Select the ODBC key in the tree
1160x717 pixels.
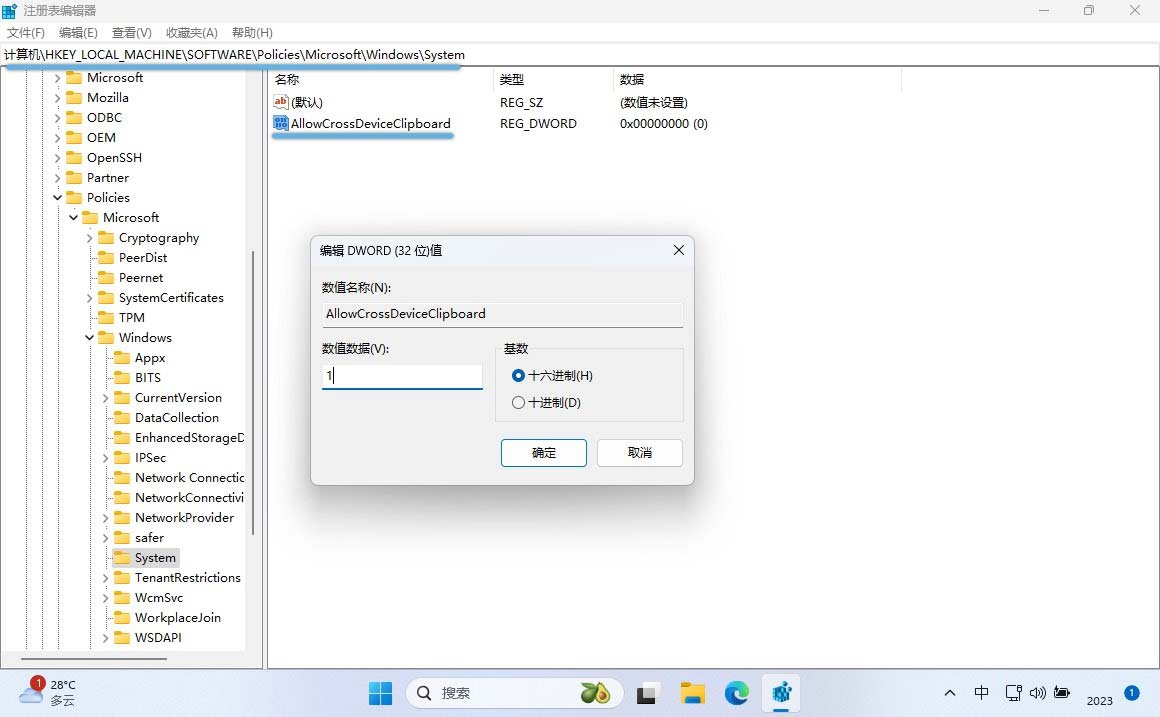(x=104, y=118)
